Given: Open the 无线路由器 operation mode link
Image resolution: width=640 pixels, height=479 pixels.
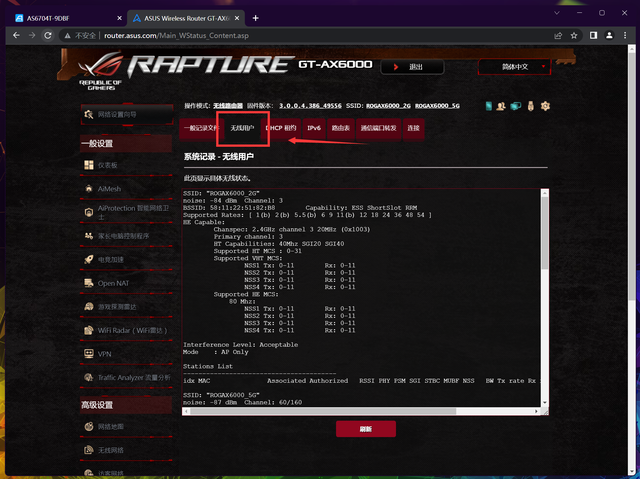Looking at the screenshot, I should click(228, 106).
